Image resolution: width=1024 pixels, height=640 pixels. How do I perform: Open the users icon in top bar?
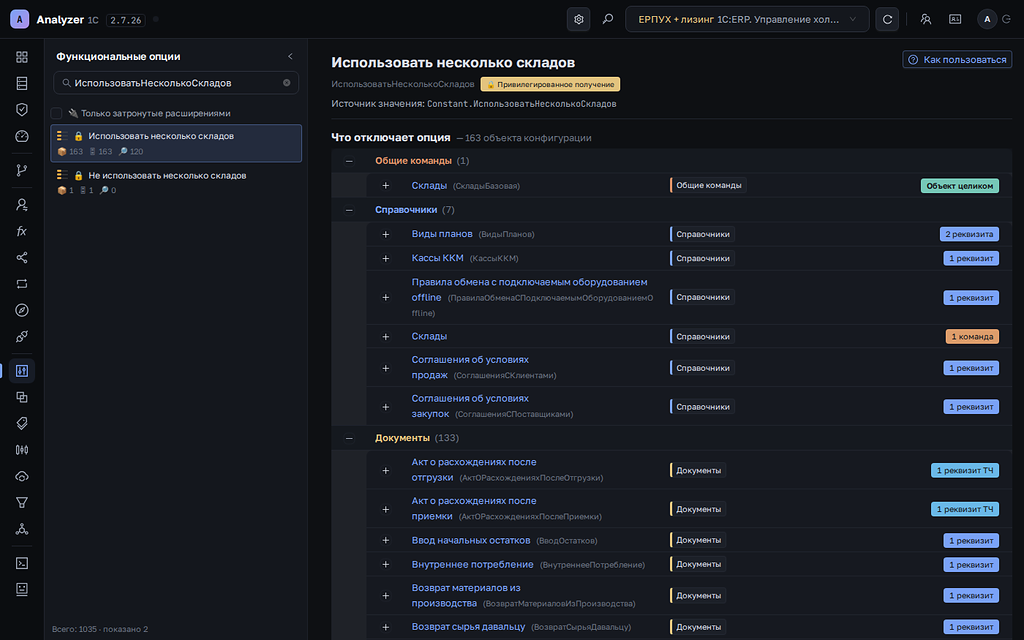(925, 19)
